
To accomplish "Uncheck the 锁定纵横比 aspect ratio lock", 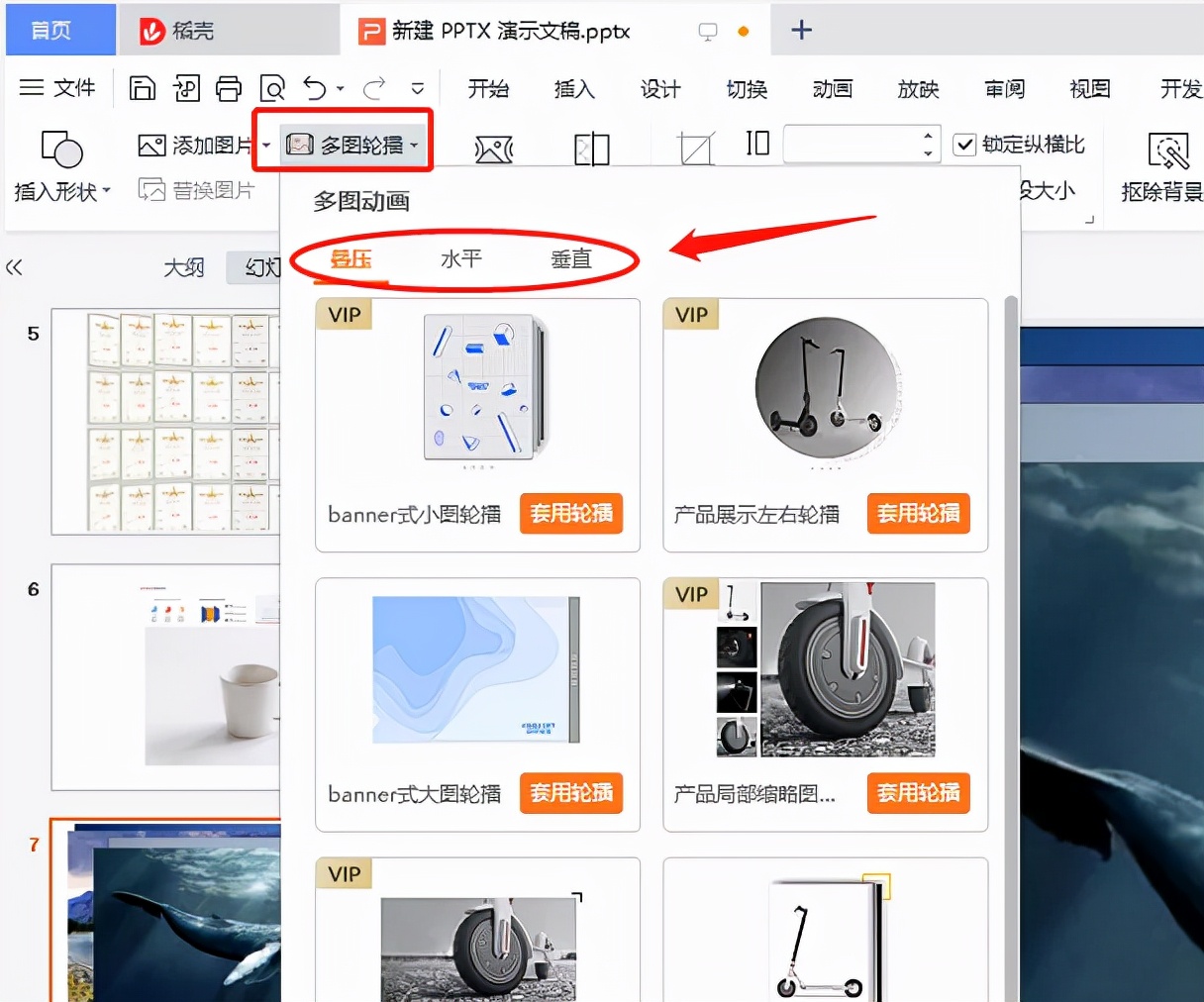I will pyautogui.click(x=963, y=144).
